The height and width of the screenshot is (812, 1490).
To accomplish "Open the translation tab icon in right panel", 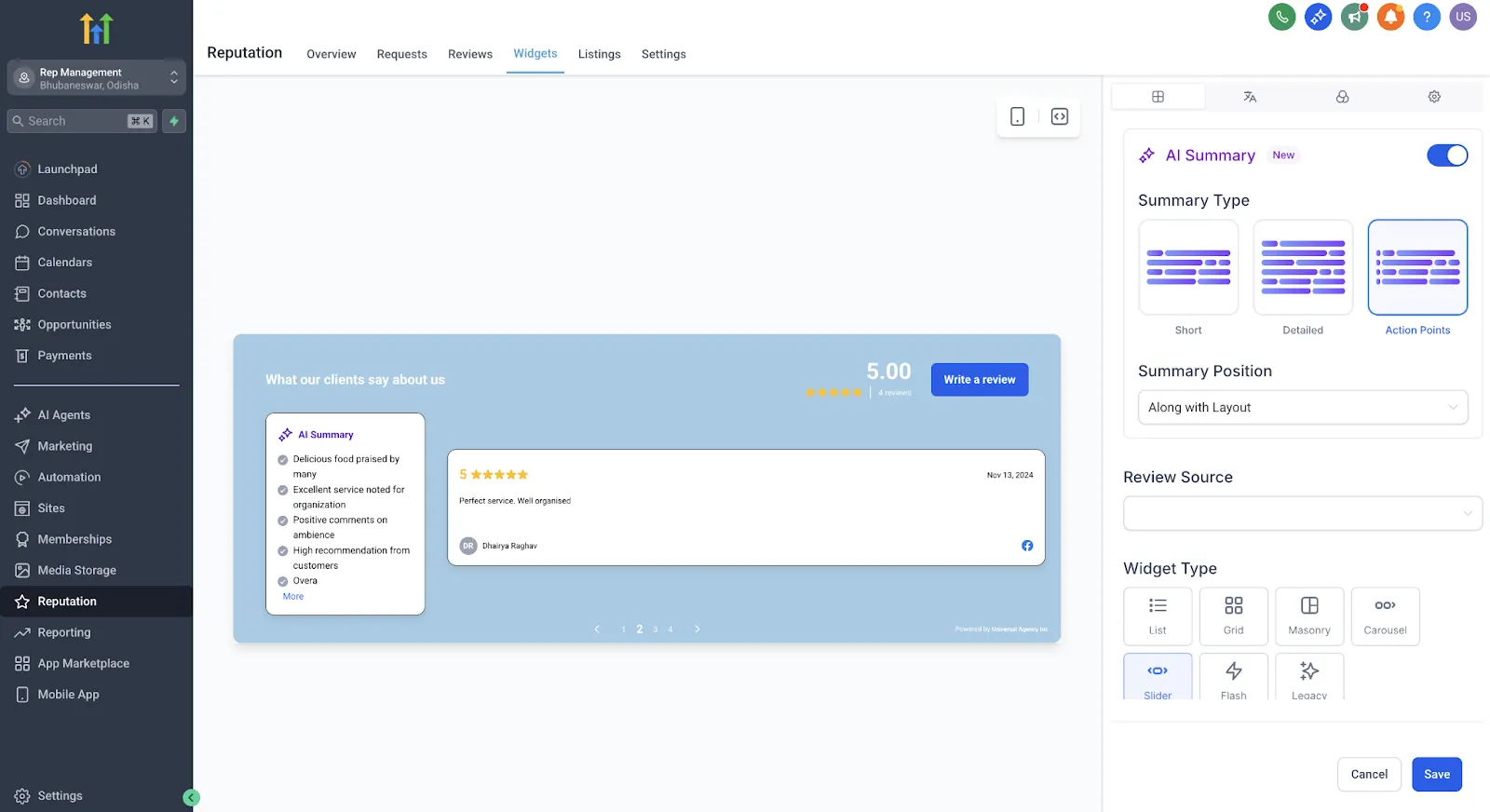I will click(1250, 97).
